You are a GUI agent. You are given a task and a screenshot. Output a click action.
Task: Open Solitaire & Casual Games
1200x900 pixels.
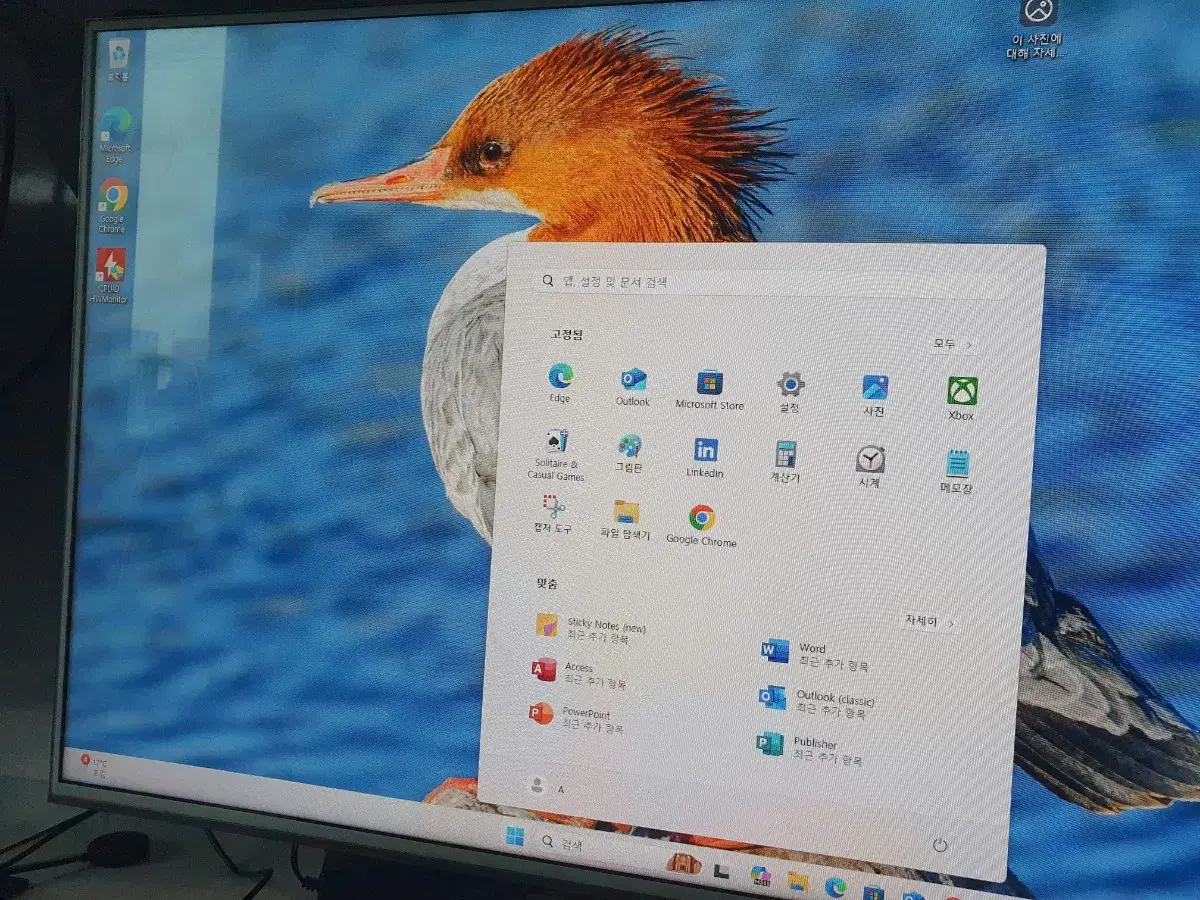pos(556,455)
